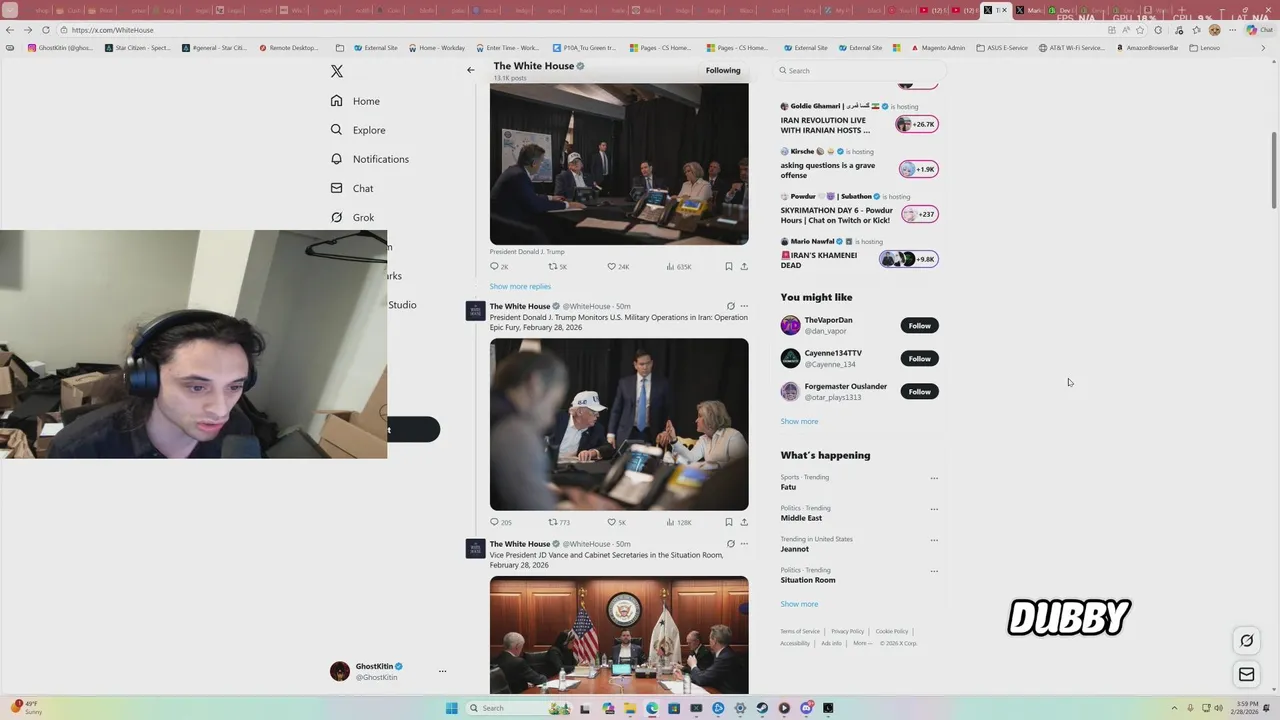
Task: Open Grok icon on Operation Epic Fury post
Action: pos(731,306)
